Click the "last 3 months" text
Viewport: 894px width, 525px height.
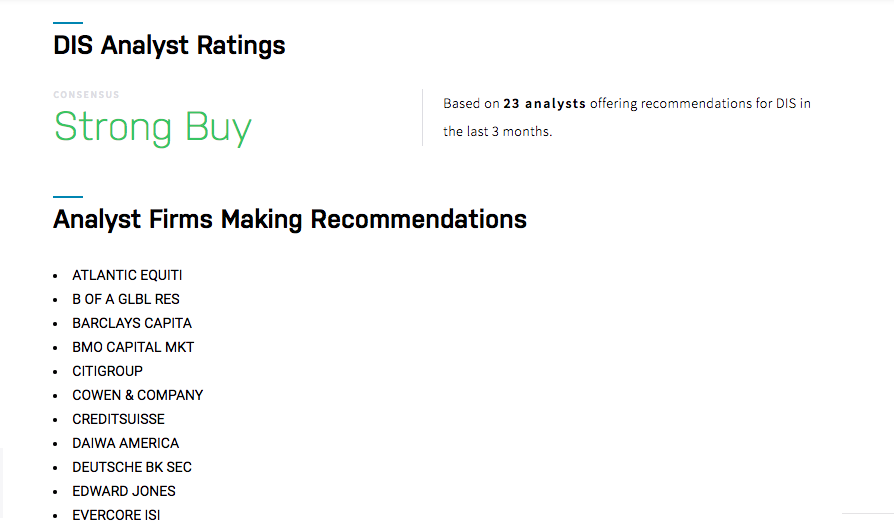point(508,132)
